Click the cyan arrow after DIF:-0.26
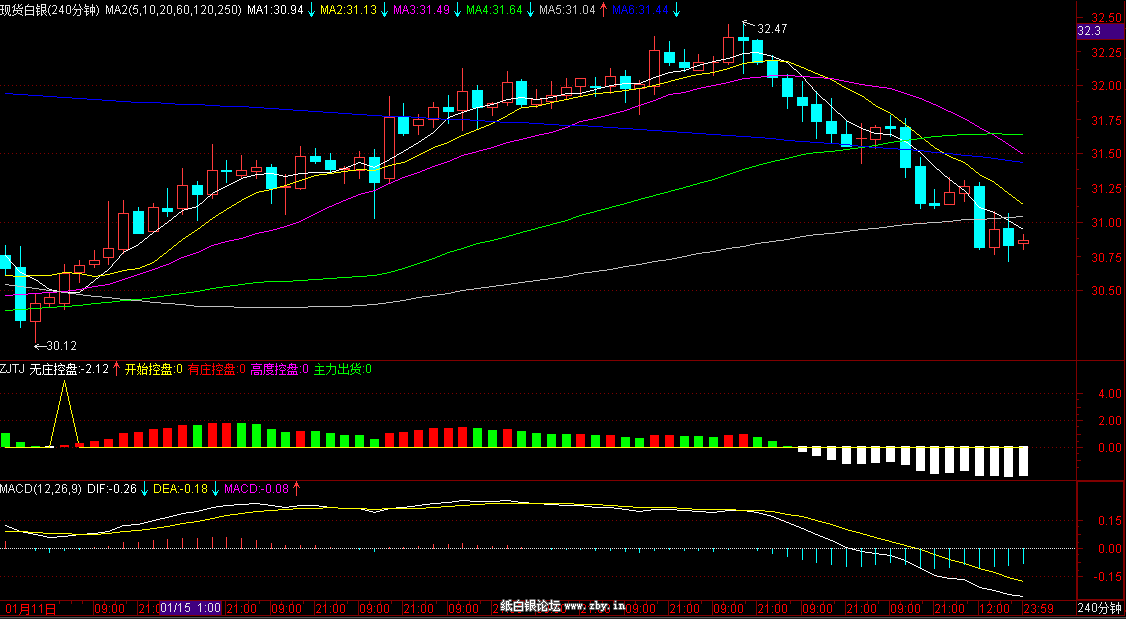 pyautogui.click(x=145, y=489)
